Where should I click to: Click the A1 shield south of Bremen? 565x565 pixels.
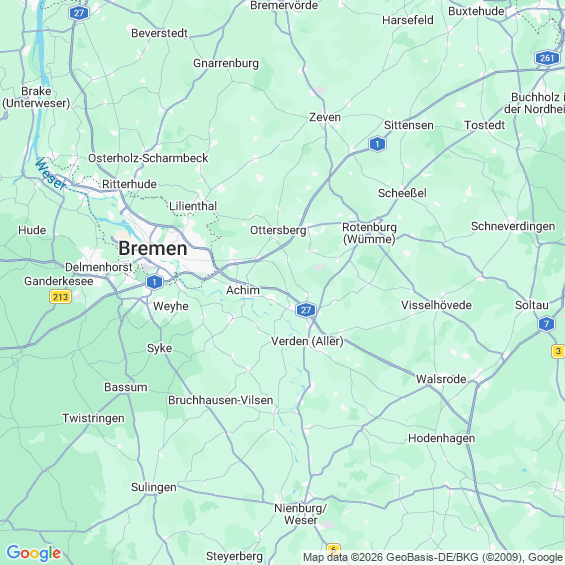(x=154, y=282)
